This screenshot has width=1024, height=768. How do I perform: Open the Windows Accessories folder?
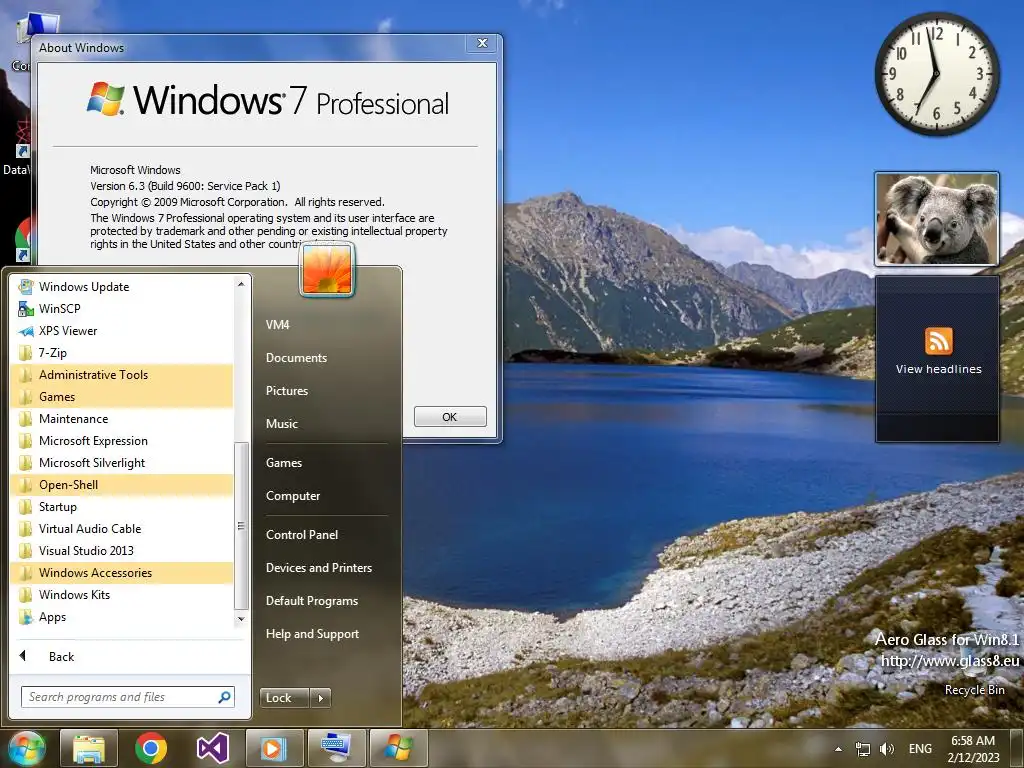click(121, 573)
